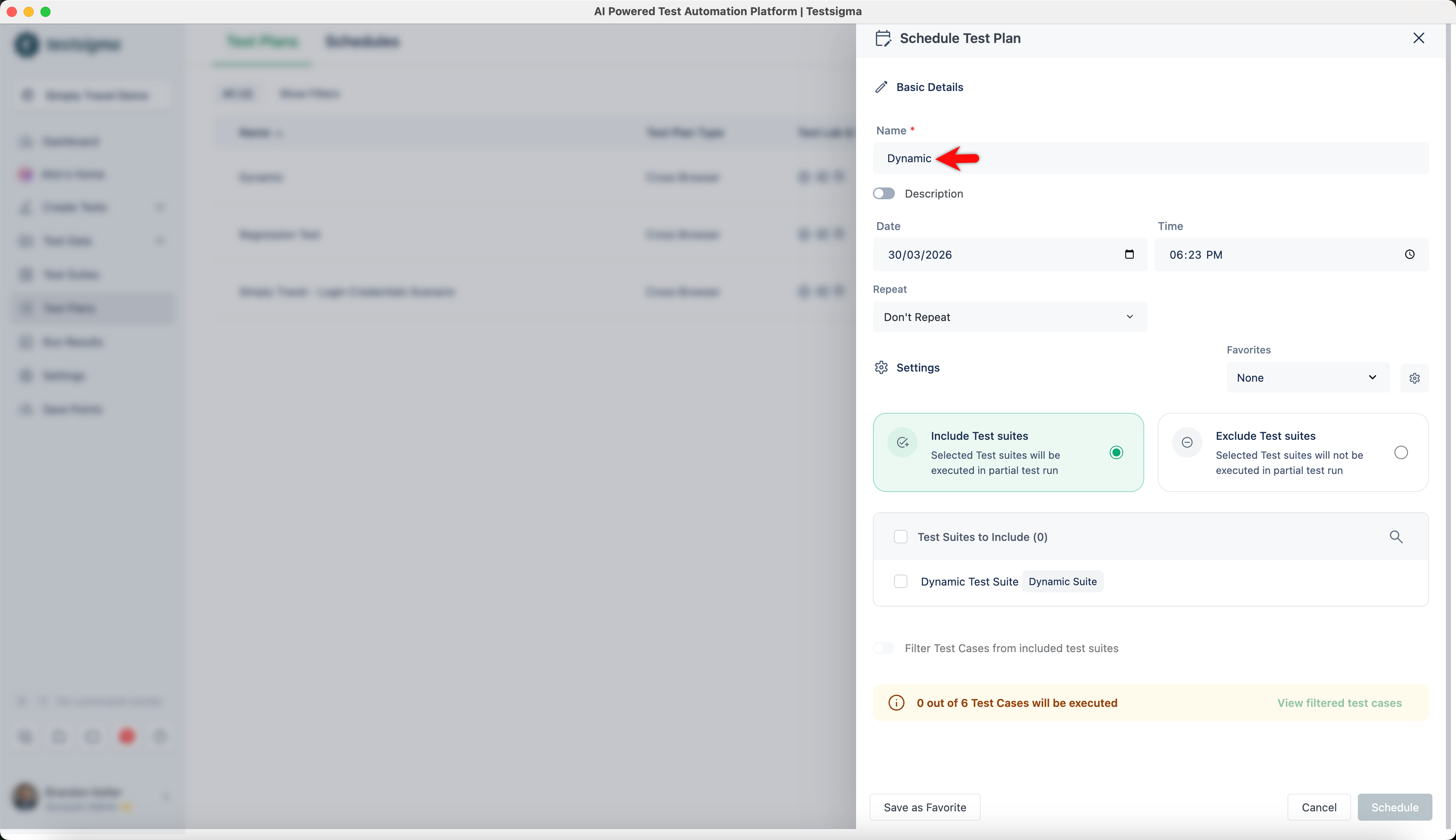This screenshot has height=840, width=1456.
Task: Toggle Filter Test Cases from included suites
Action: click(x=884, y=648)
